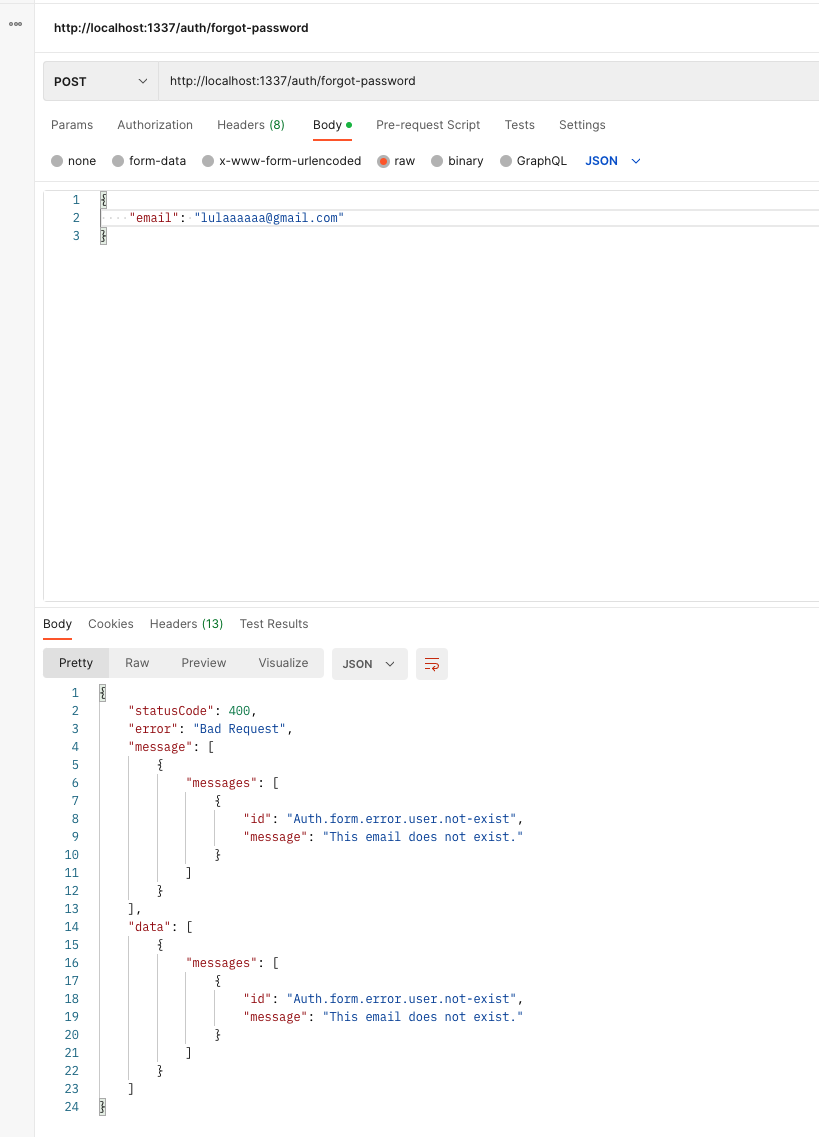Image resolution: width=819 pixels, height=1137 pixels.
Task: Select the binary body type
Action: tap(457, 161)
